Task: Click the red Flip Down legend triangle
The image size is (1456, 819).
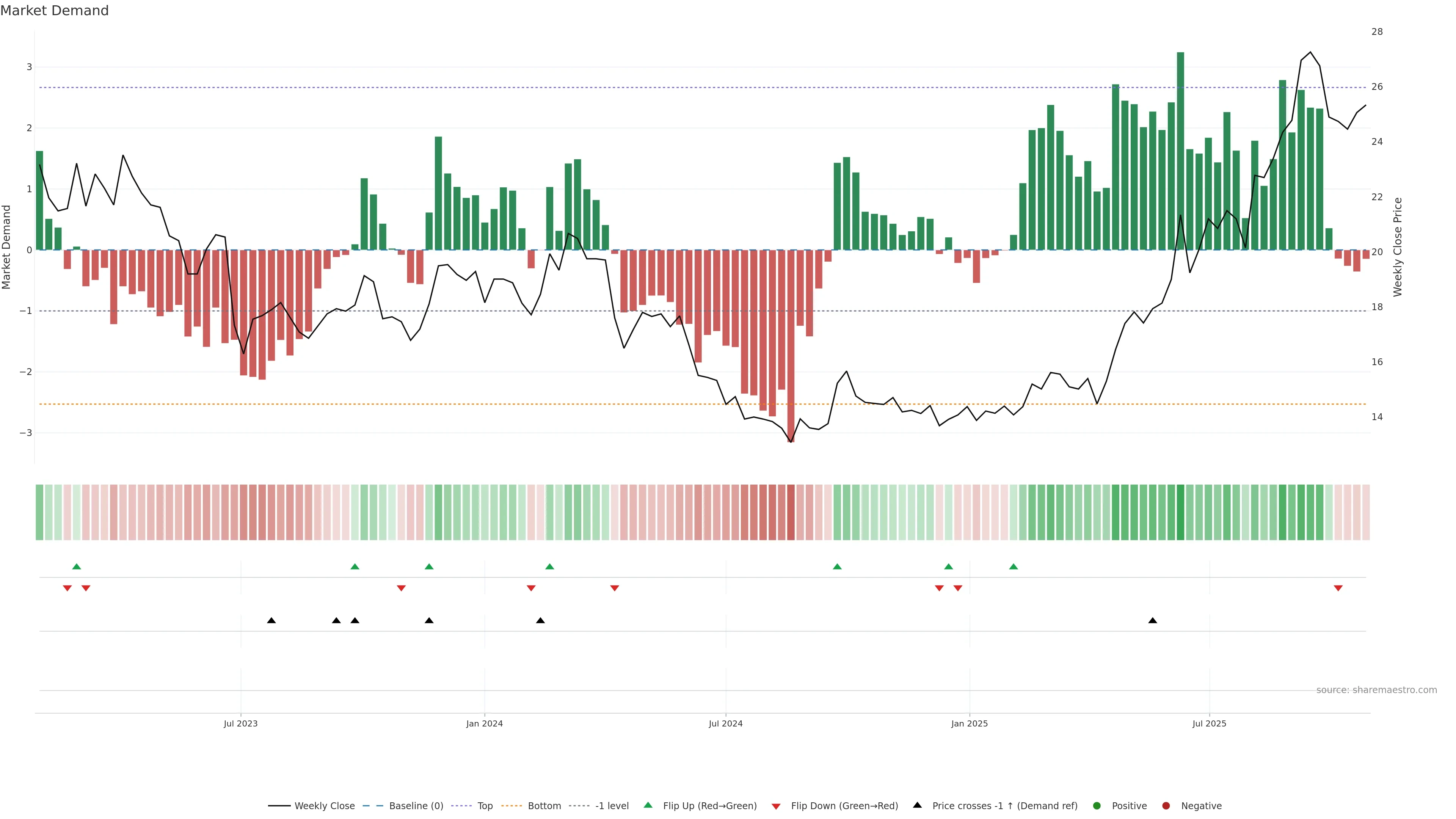Action: pyautogui.click(x=776, y=806)
